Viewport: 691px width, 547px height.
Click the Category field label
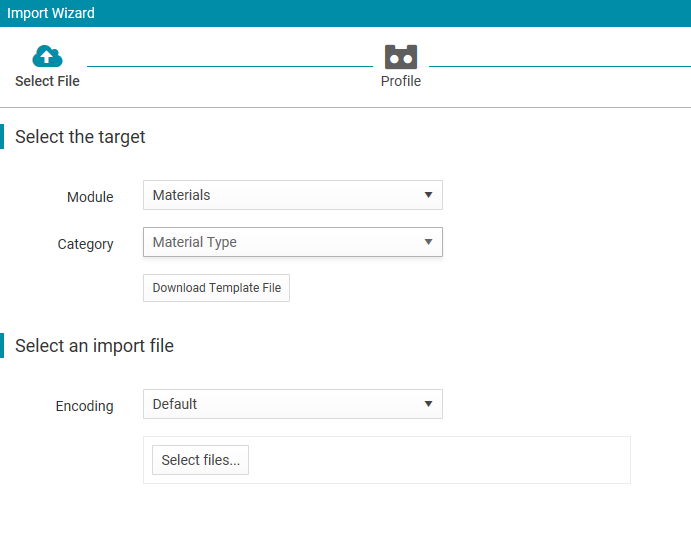(x=85, y=244)
